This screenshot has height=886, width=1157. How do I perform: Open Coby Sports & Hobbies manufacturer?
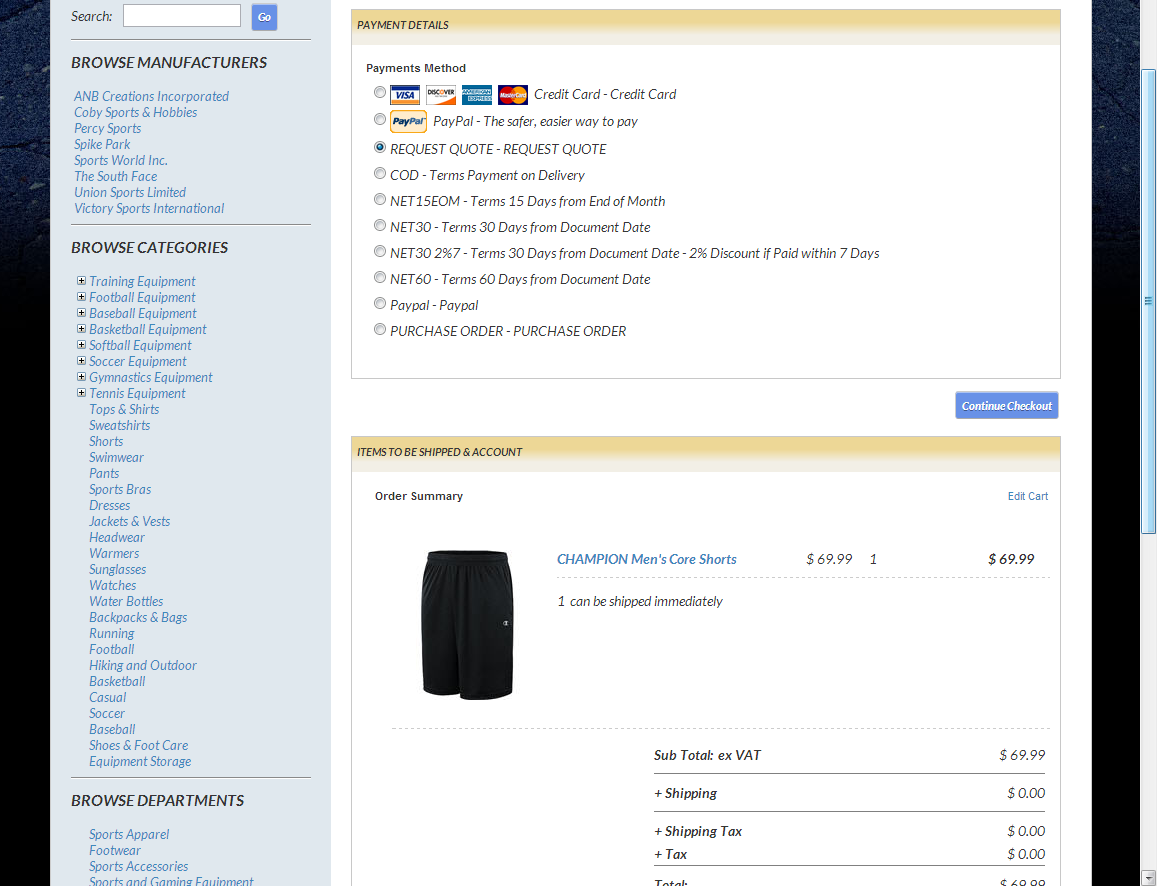click(135, 112)
